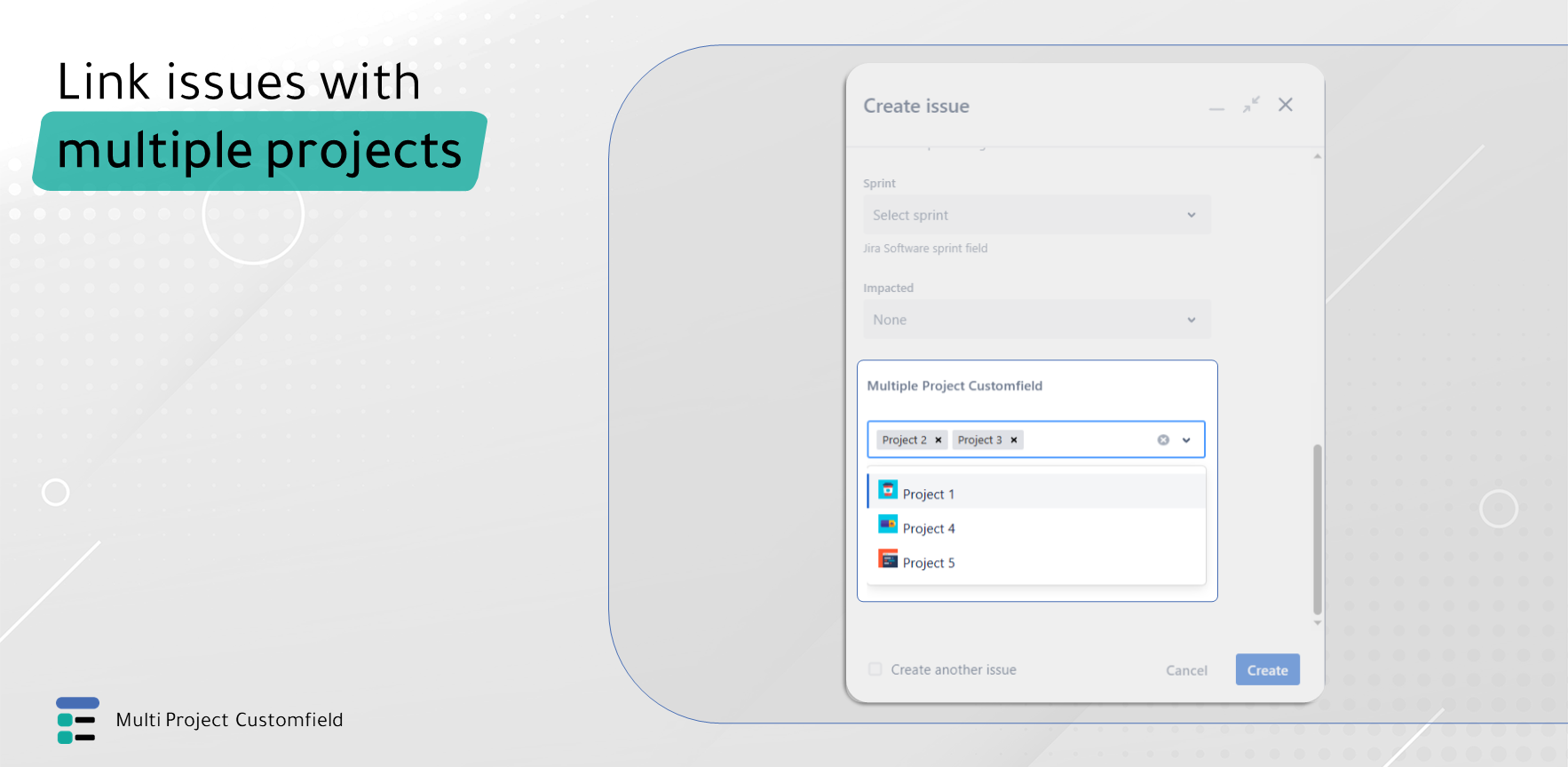Click the Multi Project Customfield logo icon
The image size is (1568, 767).
coord(77,720)
